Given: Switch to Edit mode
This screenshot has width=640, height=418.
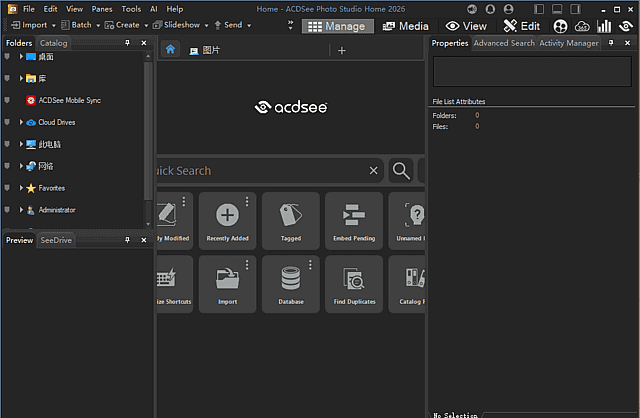Looking at the screenshot, I should pos(522,26).
